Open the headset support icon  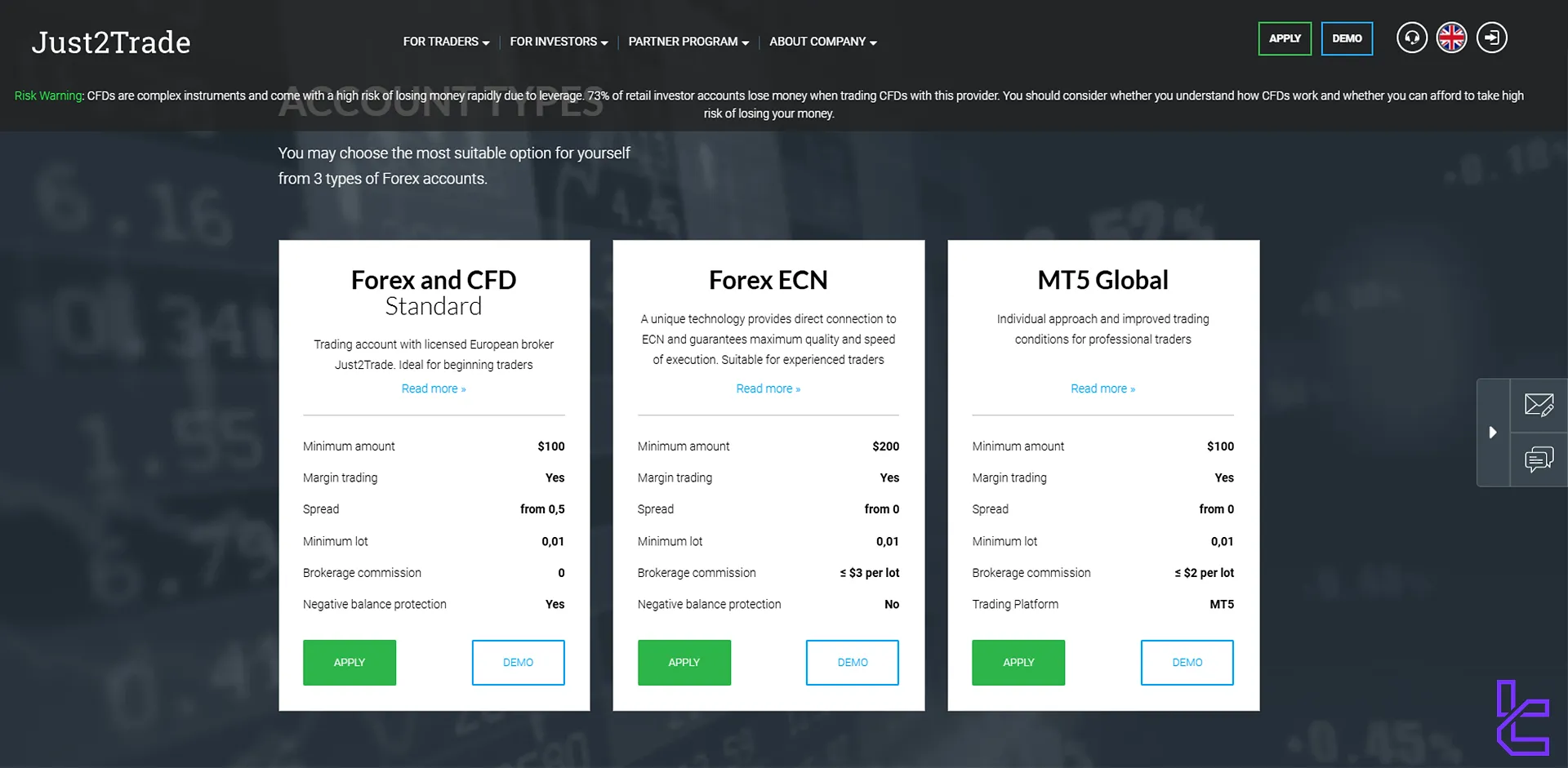pos(1411,38)
